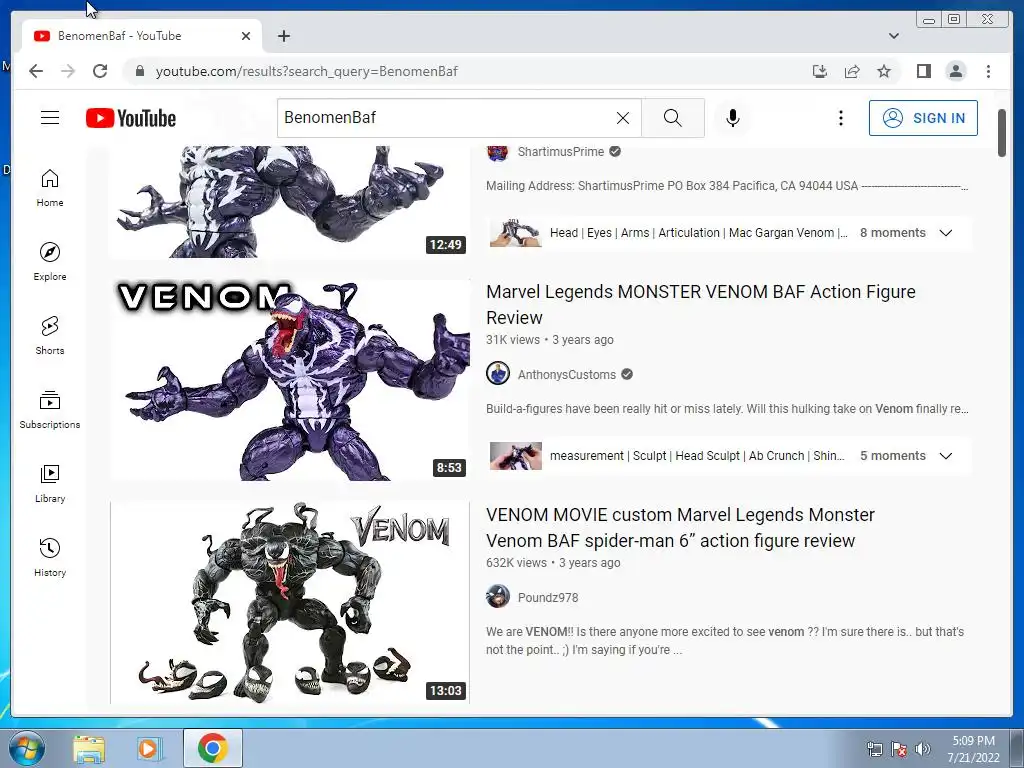Visit the ShartimusPrime channel
1024x768 pixels.
pos(560,152)
